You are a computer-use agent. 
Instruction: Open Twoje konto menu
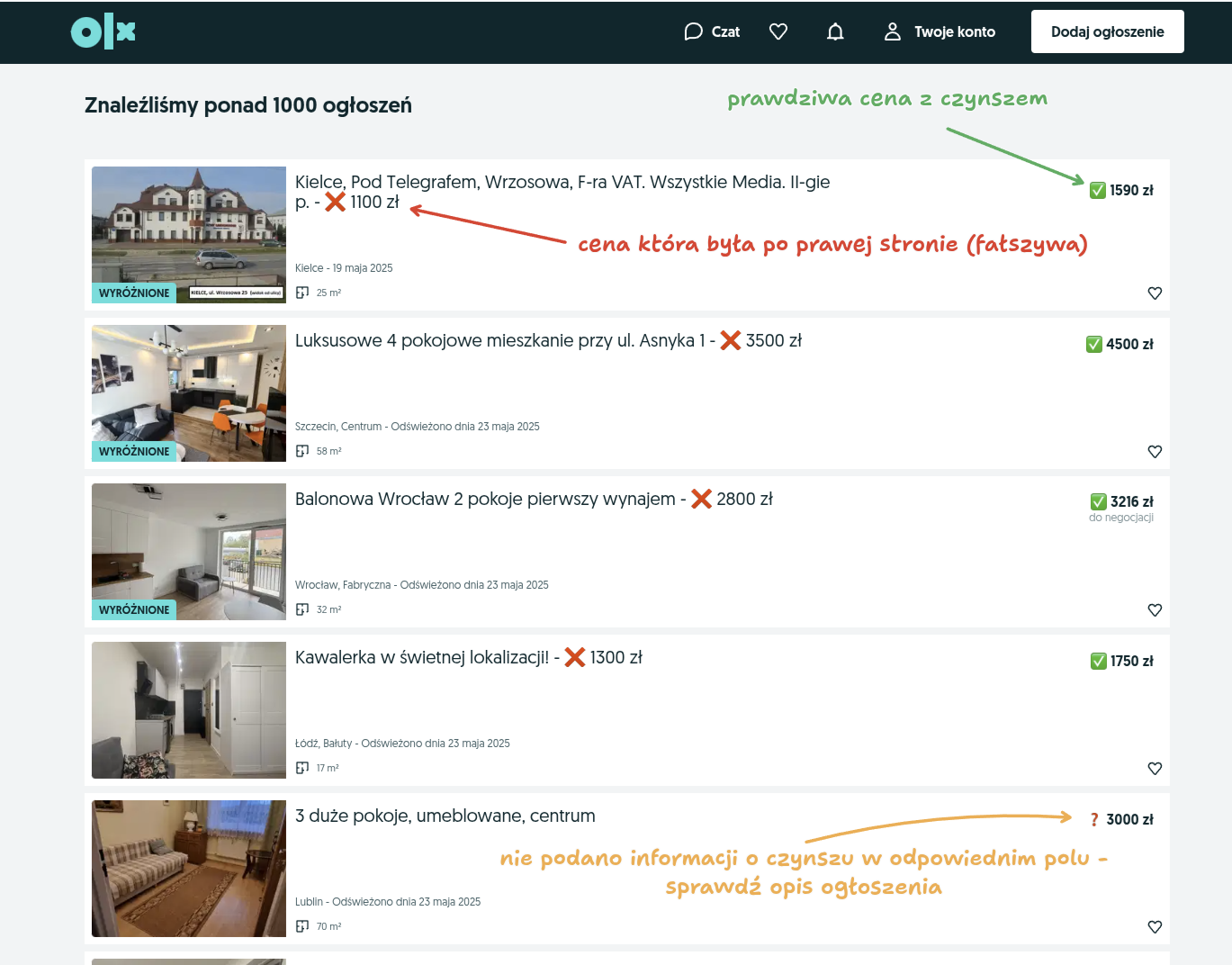point(940,32)
